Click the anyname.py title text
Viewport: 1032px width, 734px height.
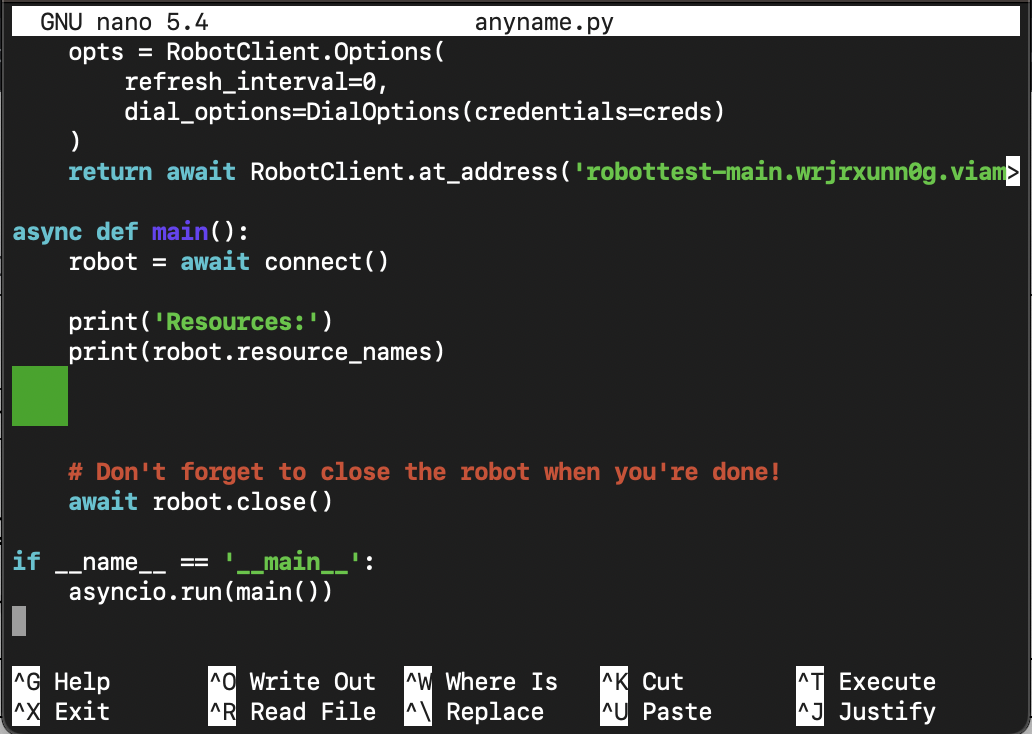(x=545, y=21)
